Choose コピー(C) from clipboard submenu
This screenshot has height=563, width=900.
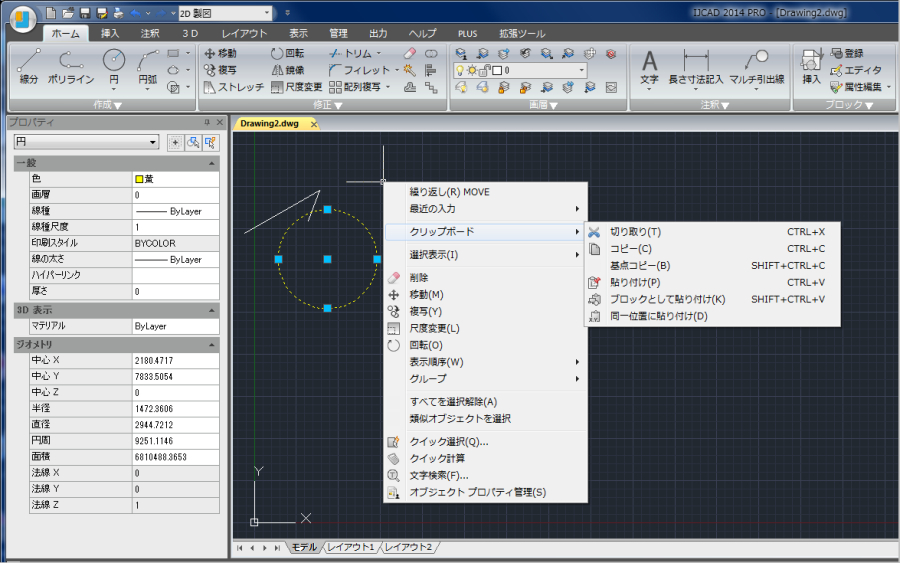[x=712, y=249]
